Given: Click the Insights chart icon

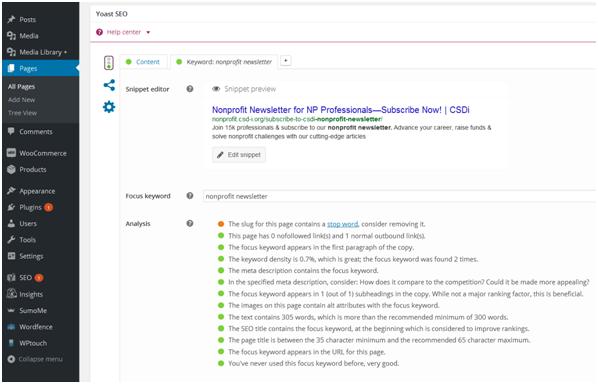Looking at the screenshot, I should (12, 294).
